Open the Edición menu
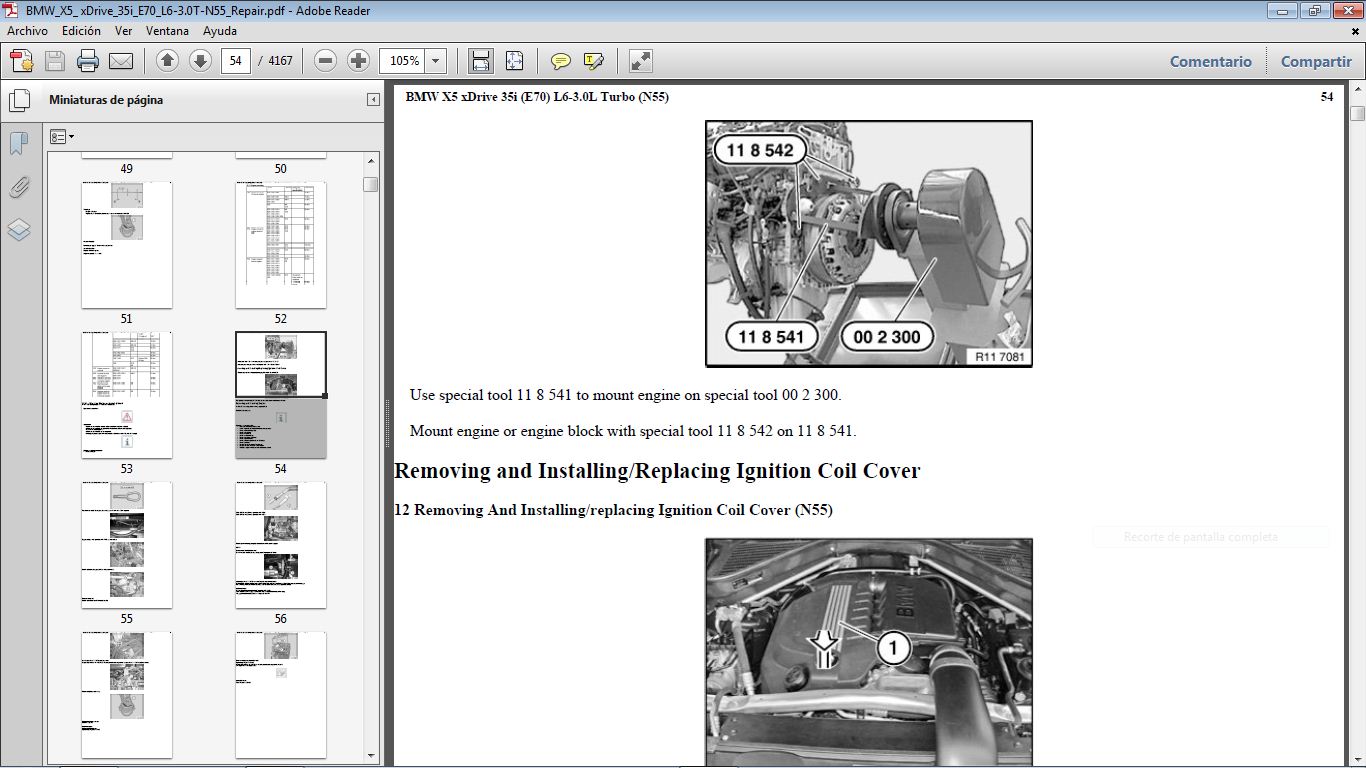The image size is (1366, 768). tap(81, 31)
